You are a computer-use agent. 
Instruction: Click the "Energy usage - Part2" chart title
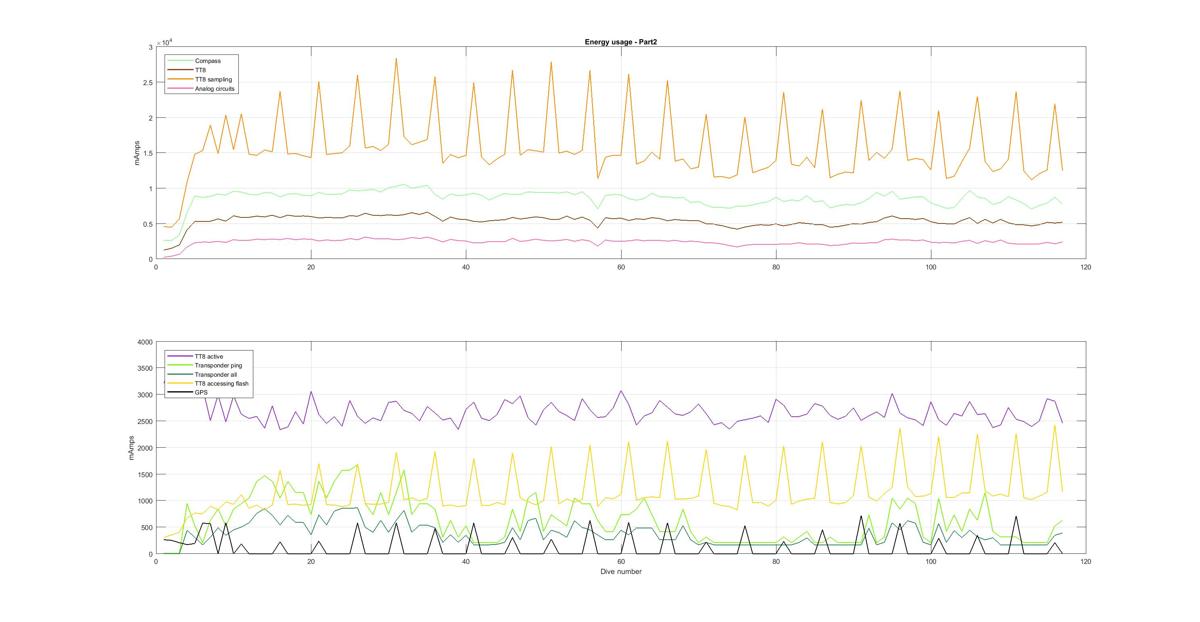pyautogui.click(x=620, y=42)
